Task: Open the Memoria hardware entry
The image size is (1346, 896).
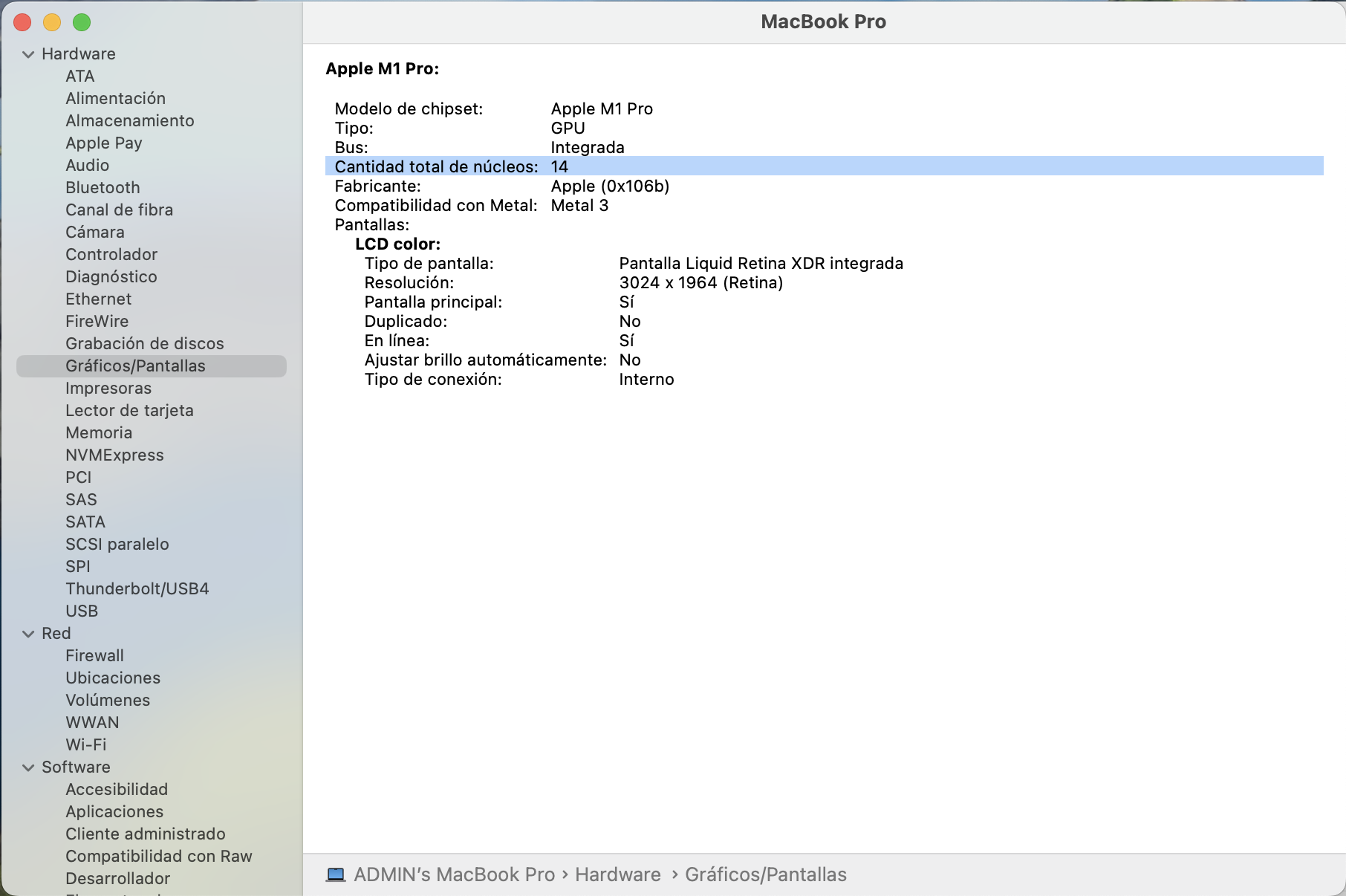Action: (x=99, y=432)
